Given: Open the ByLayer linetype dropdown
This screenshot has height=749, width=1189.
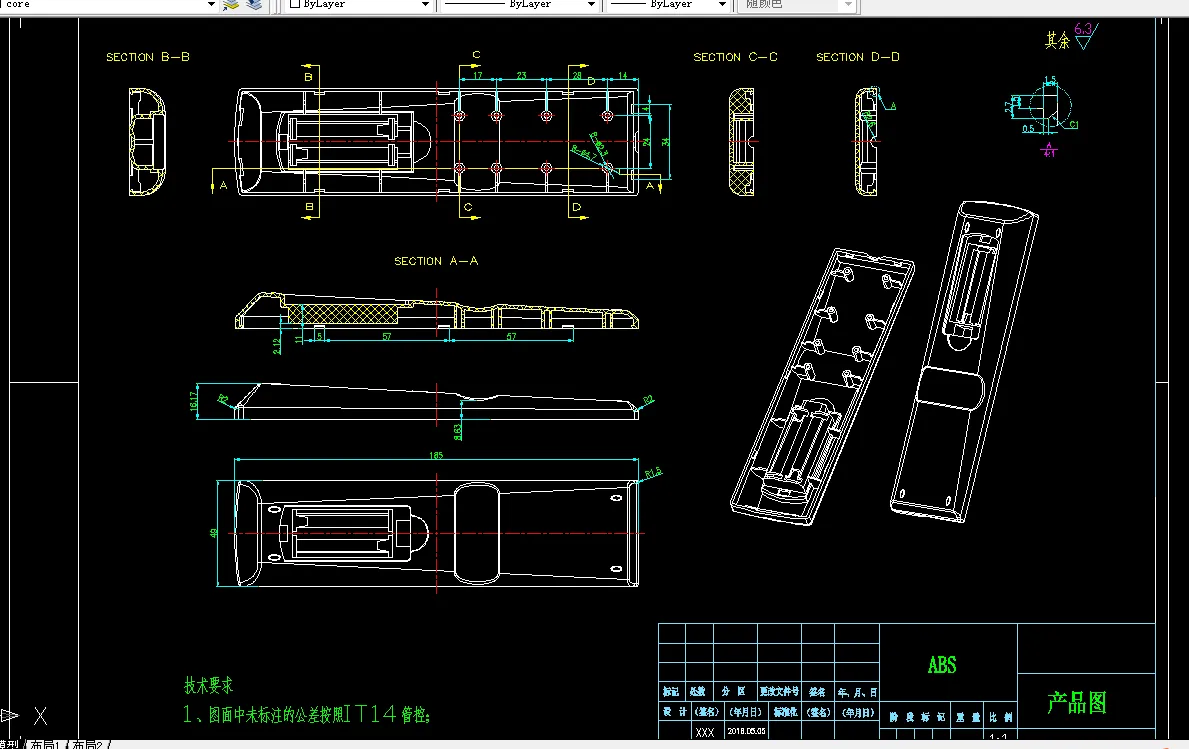Looking at the screenshot, I should [591, 5].
